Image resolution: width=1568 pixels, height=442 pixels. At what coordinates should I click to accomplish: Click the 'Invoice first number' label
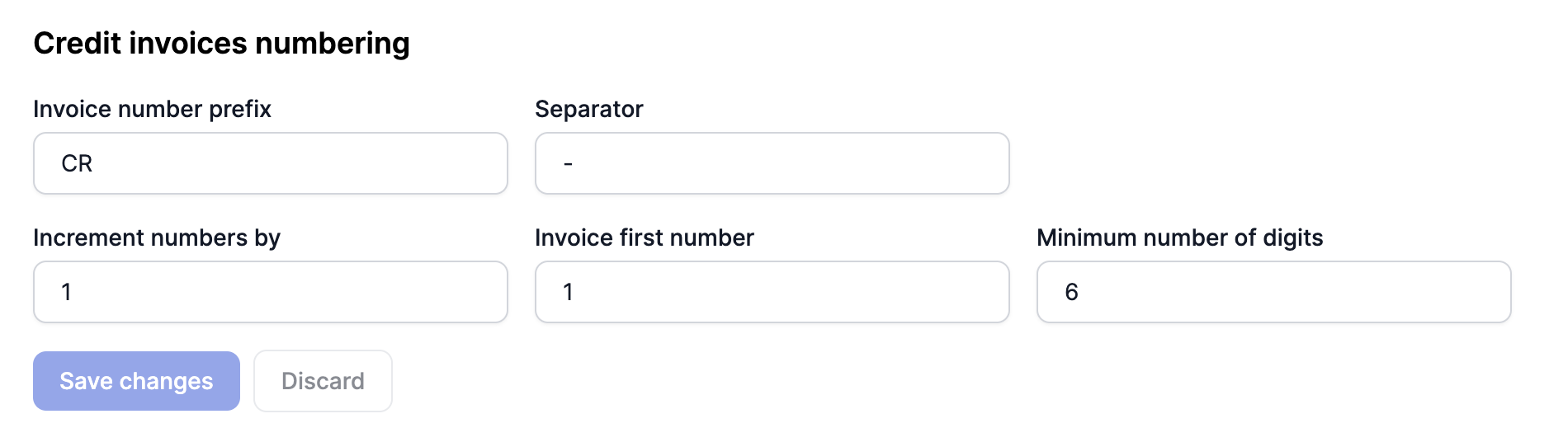click(x=644, y=237)
